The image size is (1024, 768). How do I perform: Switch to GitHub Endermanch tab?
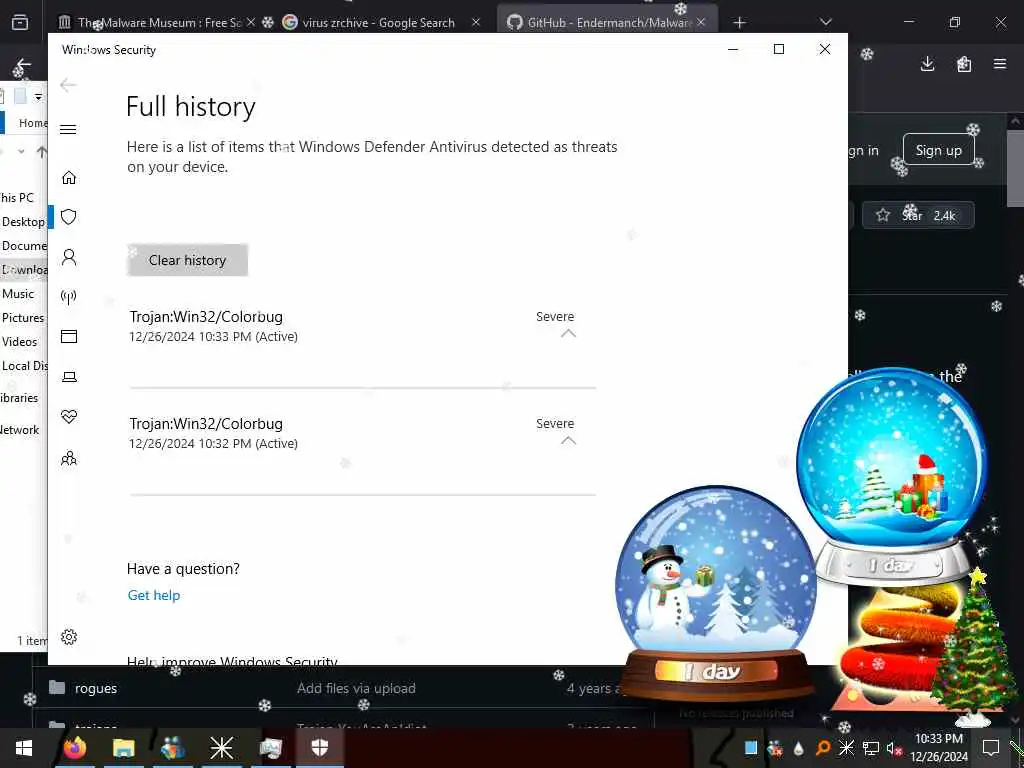pyautogui.click(x=607, y=23)
